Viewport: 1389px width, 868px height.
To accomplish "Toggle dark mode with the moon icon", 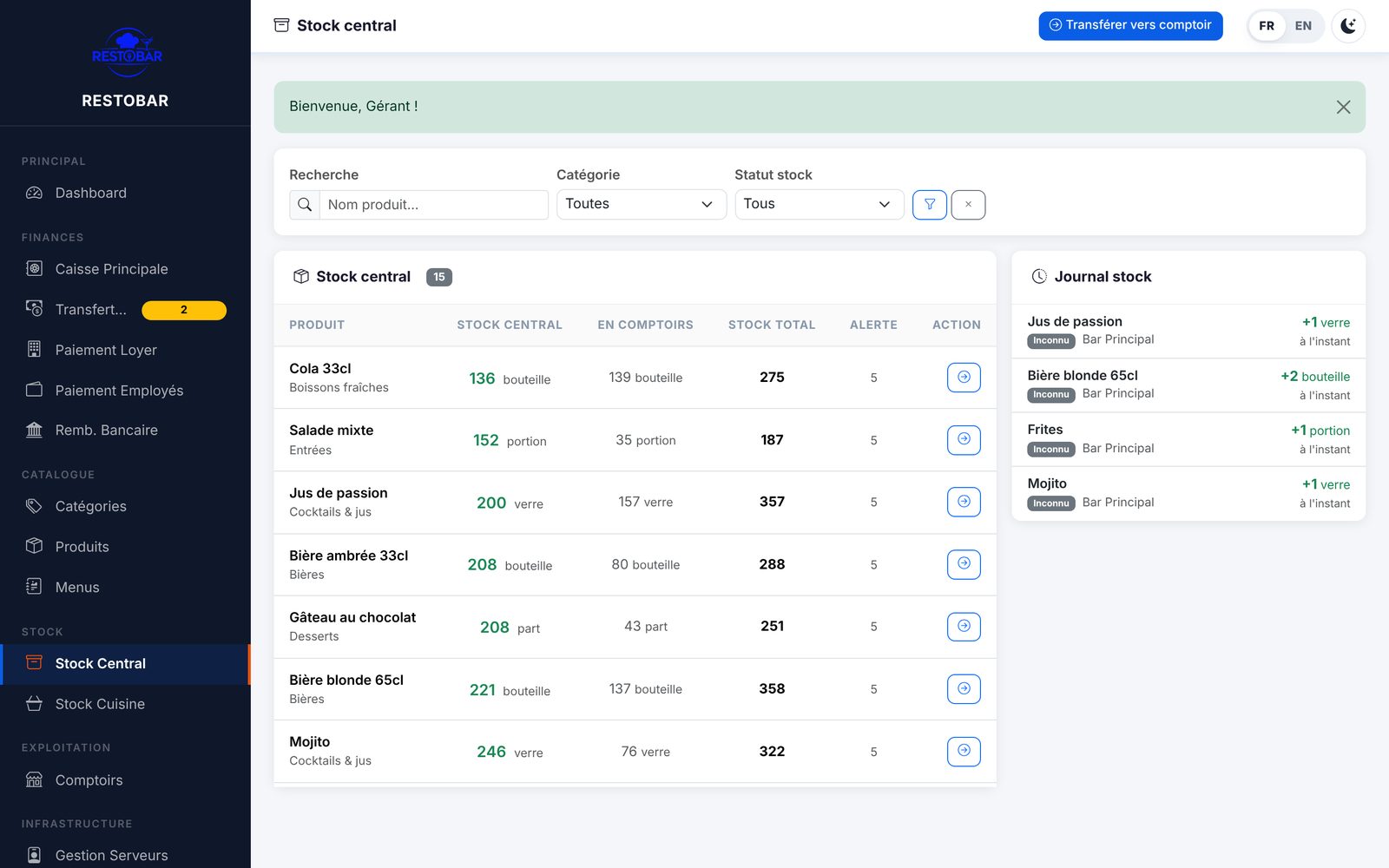I will click(x=1348, y=26).
